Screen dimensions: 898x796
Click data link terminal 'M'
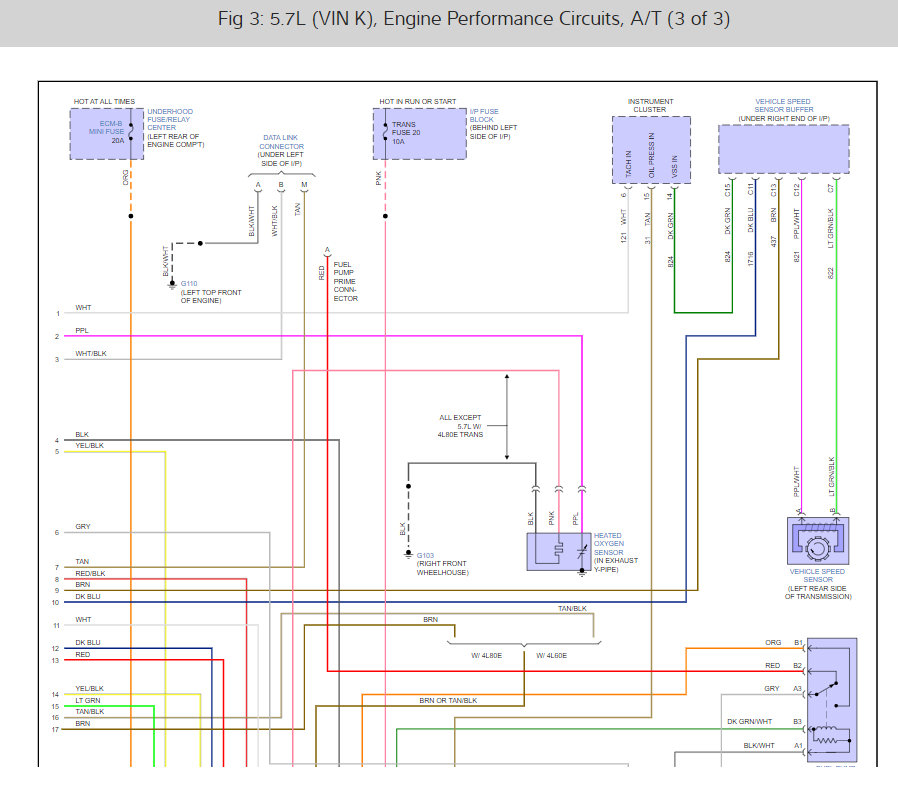304,185
